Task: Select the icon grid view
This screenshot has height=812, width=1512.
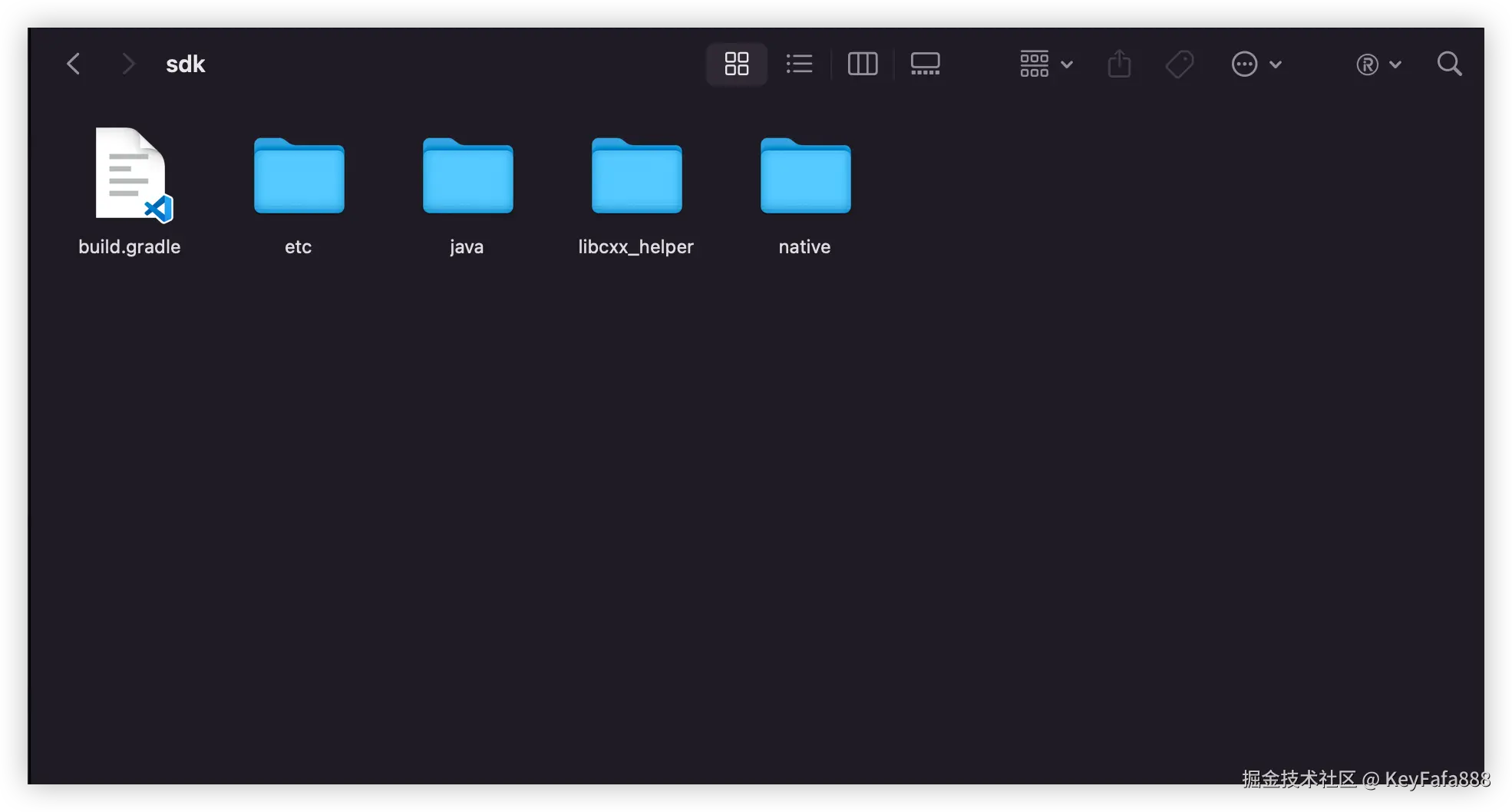Action: click(736, 64)
